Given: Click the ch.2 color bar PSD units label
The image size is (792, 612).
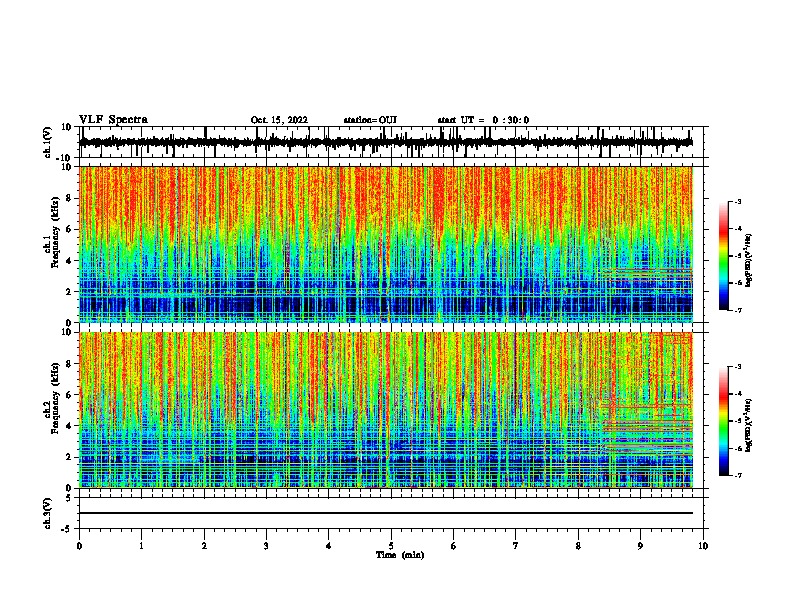Looking at the screenshot, I should pyautogui.click(x=749, y=425).
